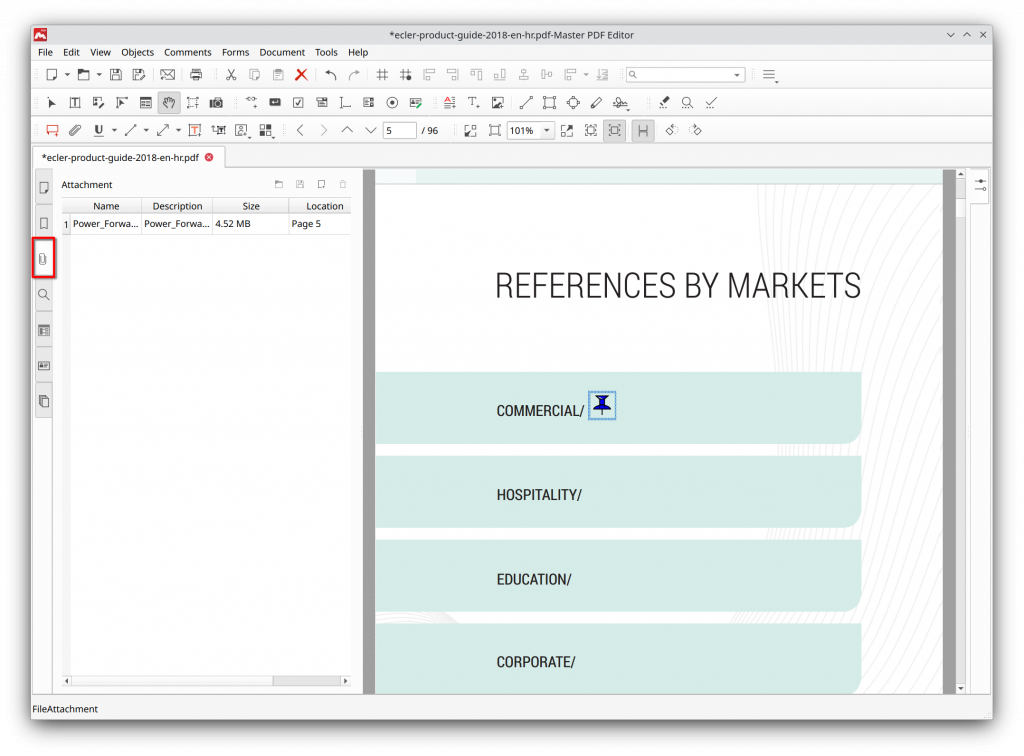The image size is (1024, 756).
Task: Switch to the Bookmarks sidebar panel
Action: coord(43,222)
